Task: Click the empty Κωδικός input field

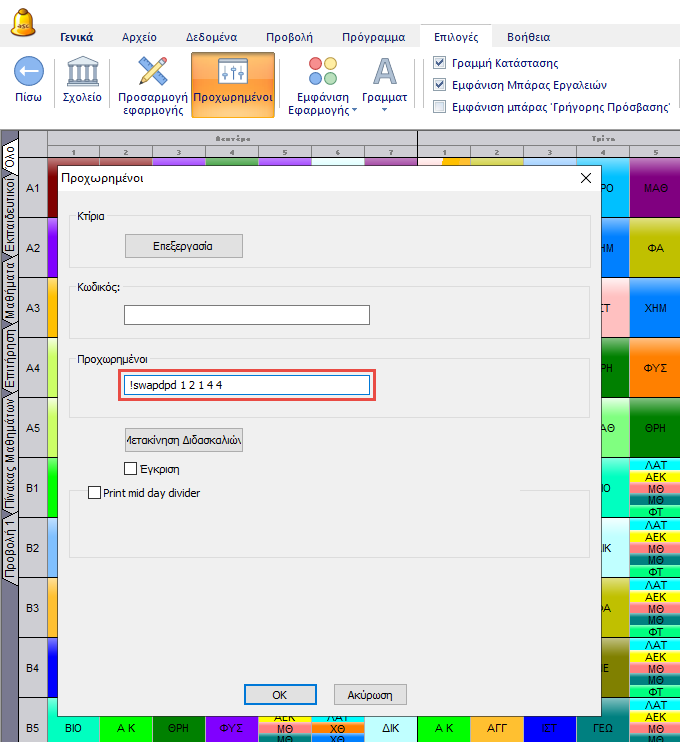Action: point(246,315)
